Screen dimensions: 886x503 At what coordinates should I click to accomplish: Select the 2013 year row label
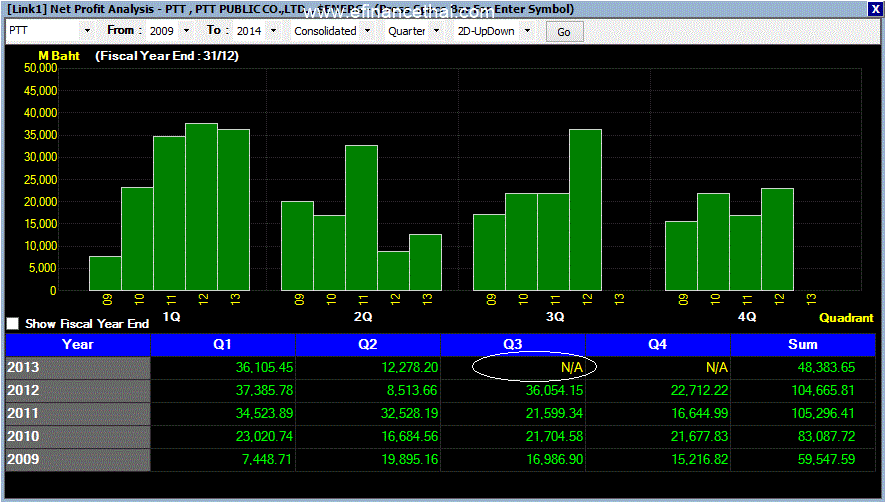coord(78,368)
